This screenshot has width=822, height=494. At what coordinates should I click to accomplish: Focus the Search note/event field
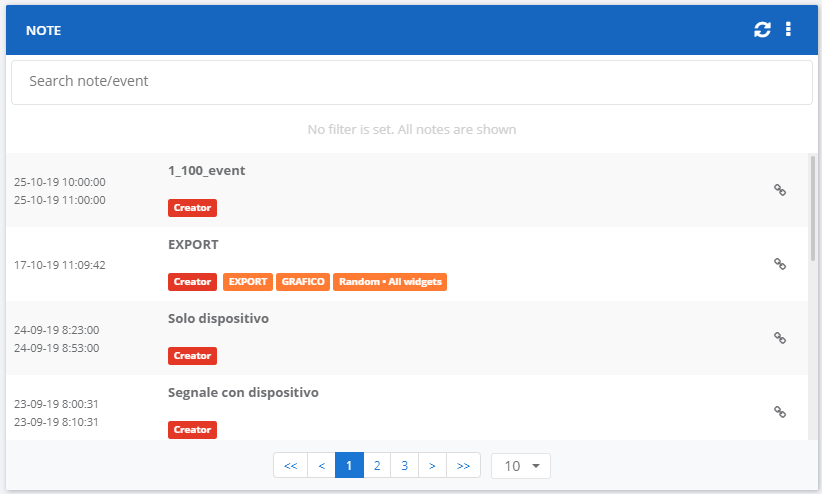tap(412, 82)
